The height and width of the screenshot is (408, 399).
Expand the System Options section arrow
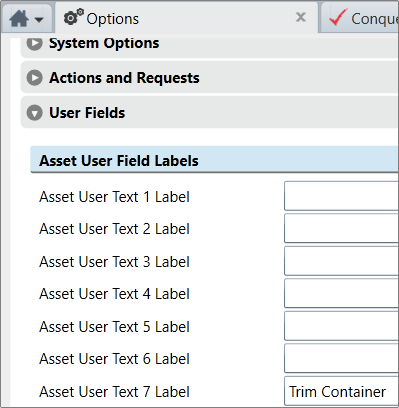click(x=35, y=43)
